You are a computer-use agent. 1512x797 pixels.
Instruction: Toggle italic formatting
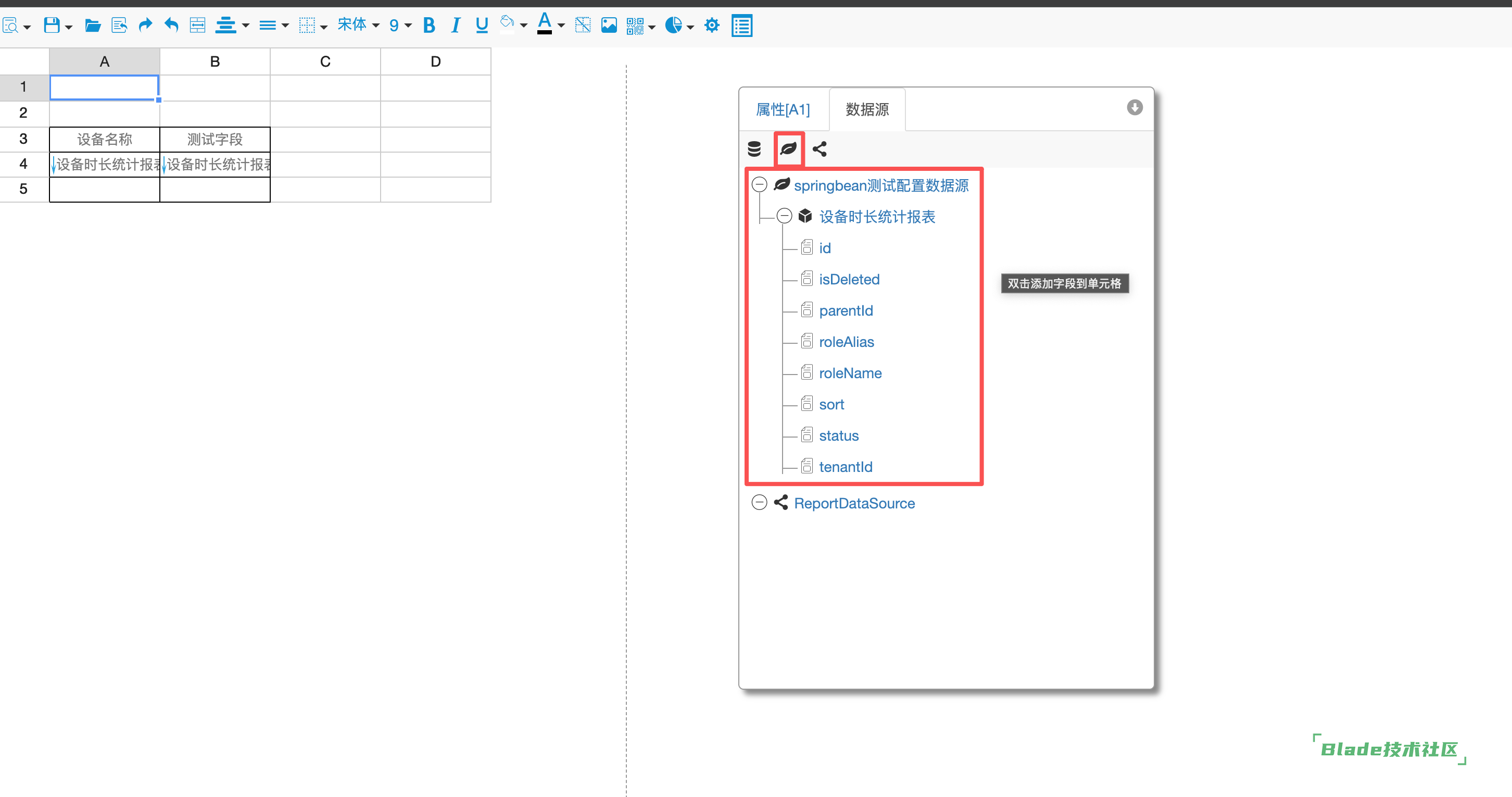tap(456, 25)
